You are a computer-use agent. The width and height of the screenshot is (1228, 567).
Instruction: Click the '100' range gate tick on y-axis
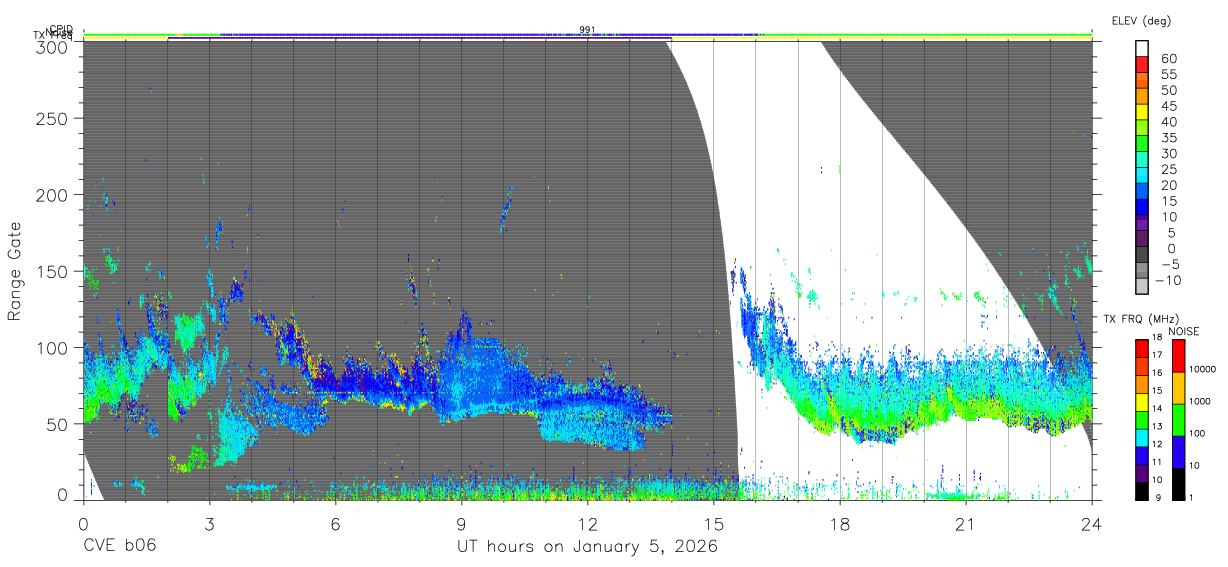53,347
